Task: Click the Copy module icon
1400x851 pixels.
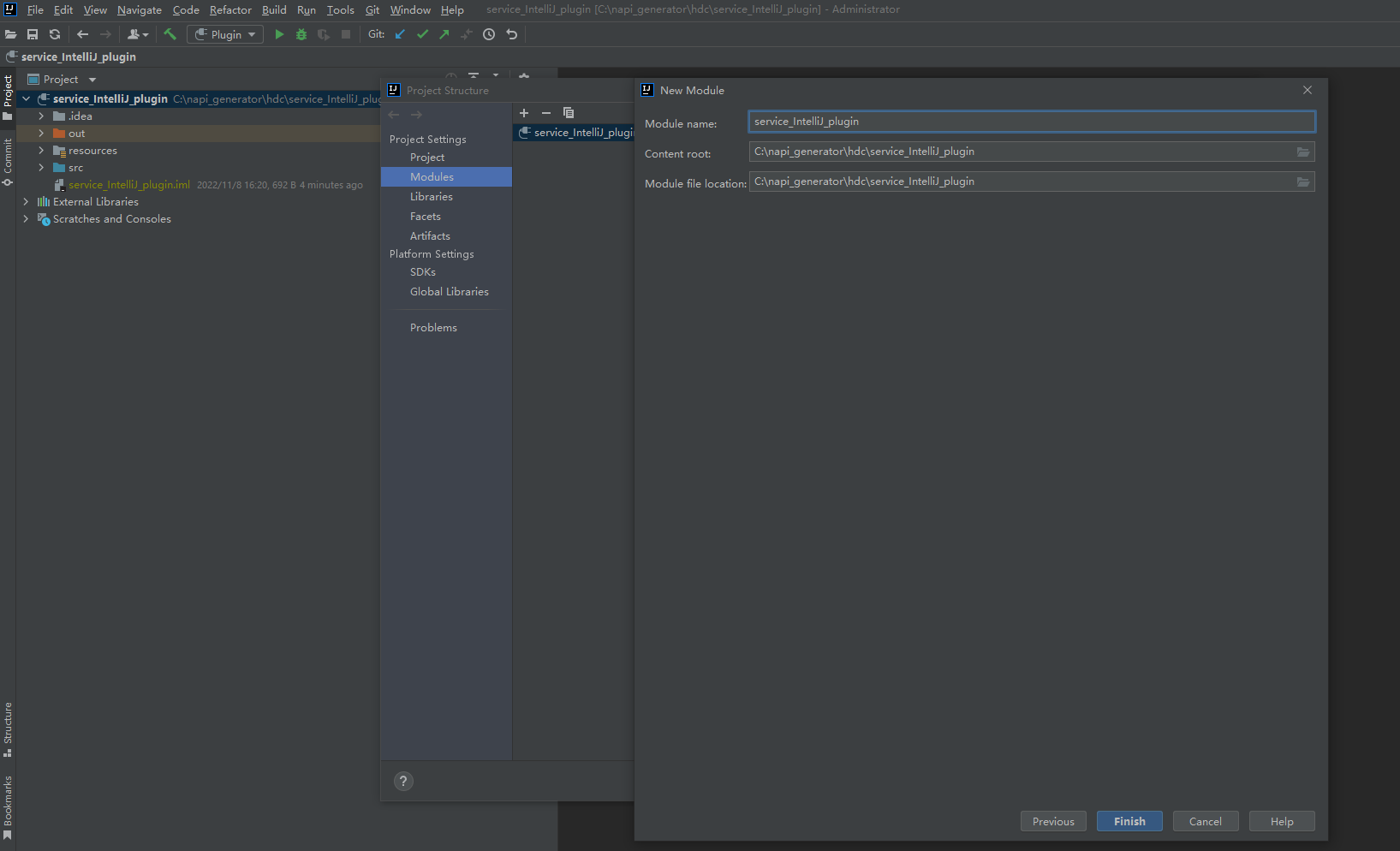Action: (x=569, y=112)
